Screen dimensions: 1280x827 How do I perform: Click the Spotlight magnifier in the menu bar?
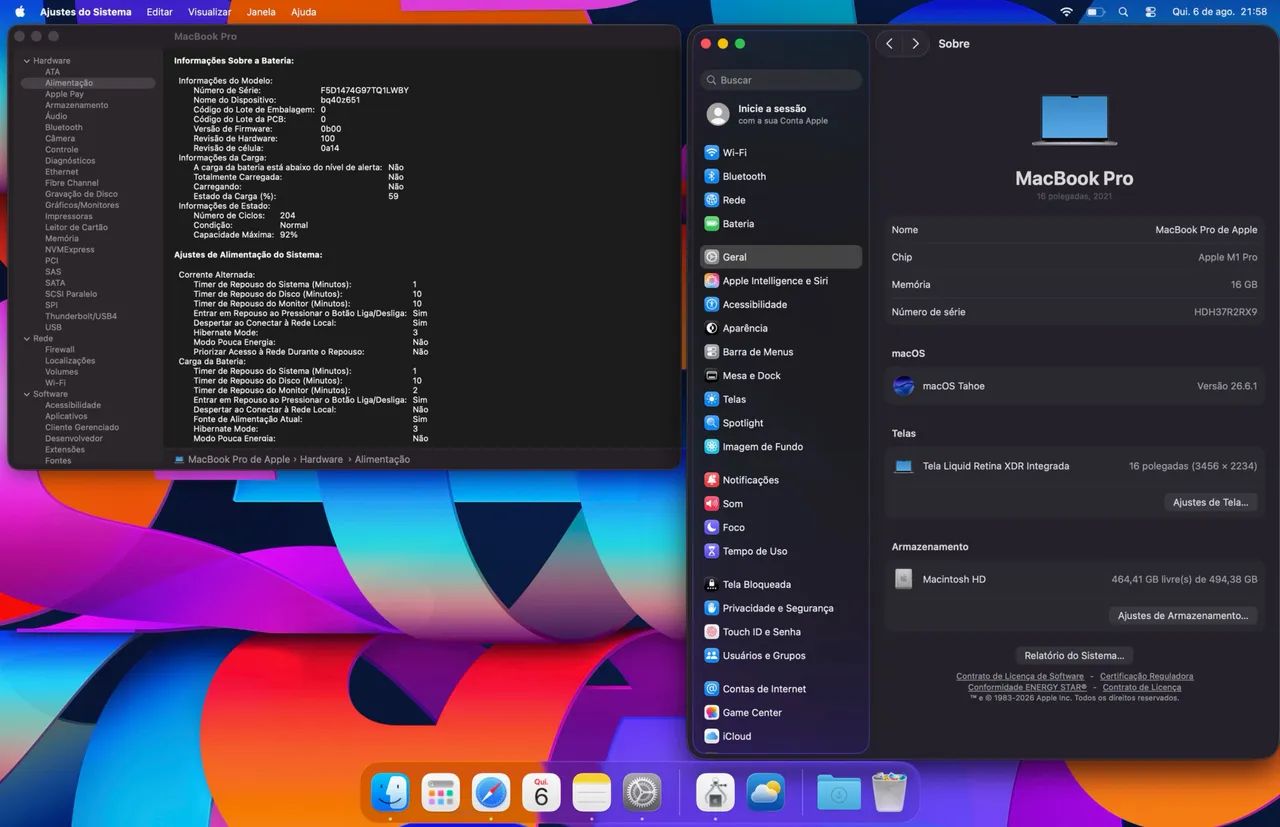click(1123, 12)
